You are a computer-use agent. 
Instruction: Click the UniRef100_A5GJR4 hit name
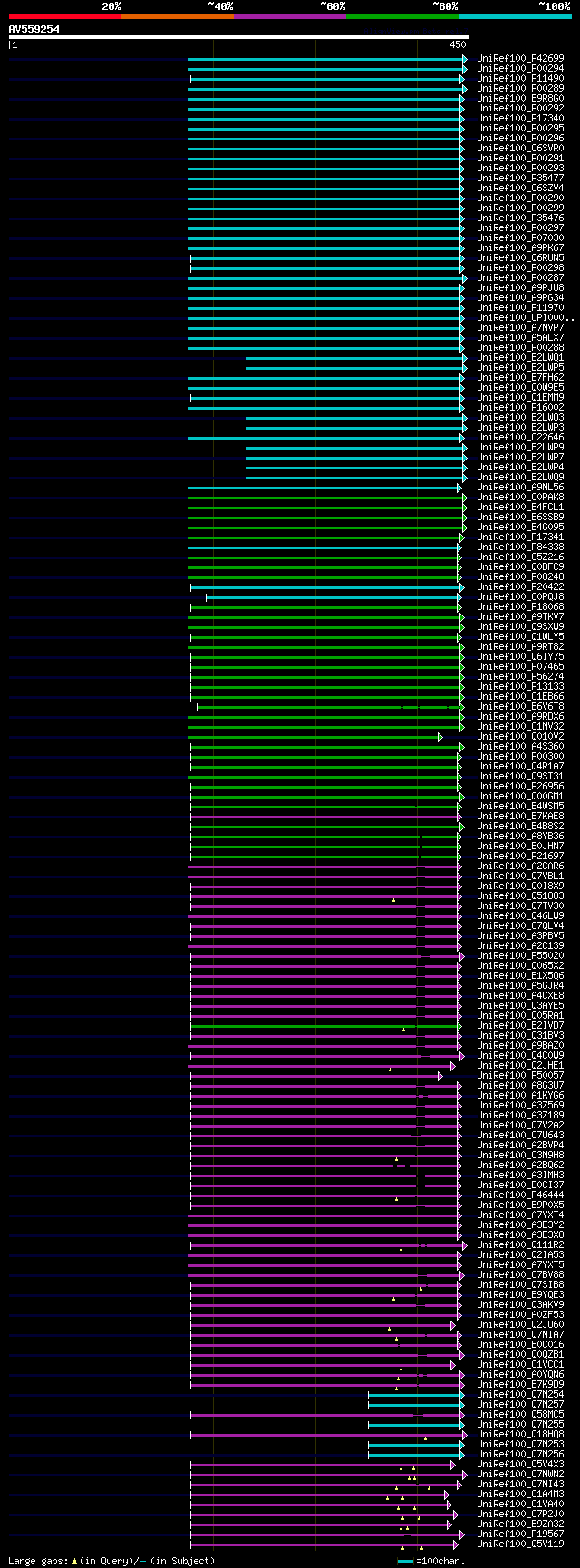[520, 986]
